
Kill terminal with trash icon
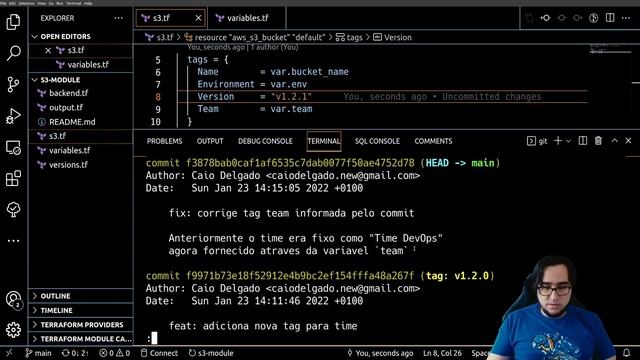pos(598,141)
